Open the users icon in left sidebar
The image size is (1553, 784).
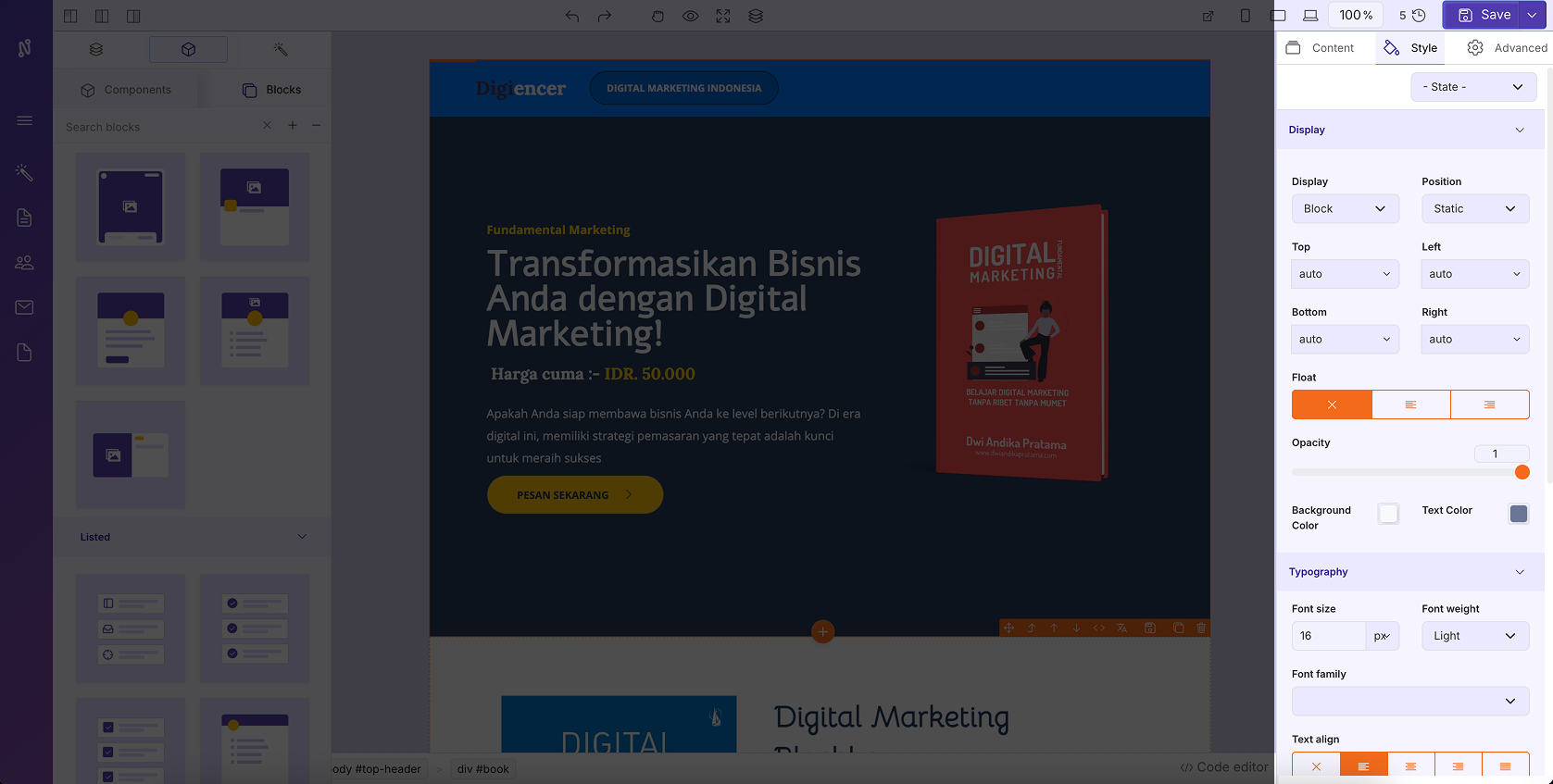pyautogui.click(x=25, y=263)
